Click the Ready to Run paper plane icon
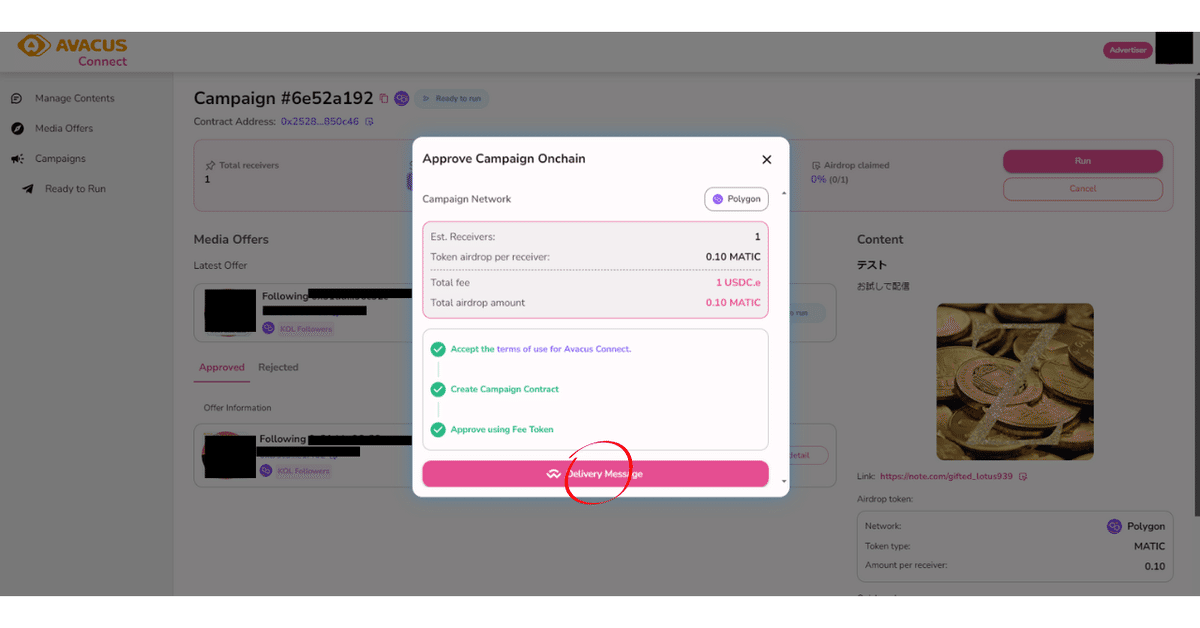This screenshot has height=628, width=1200. click(x=28, y=189)
